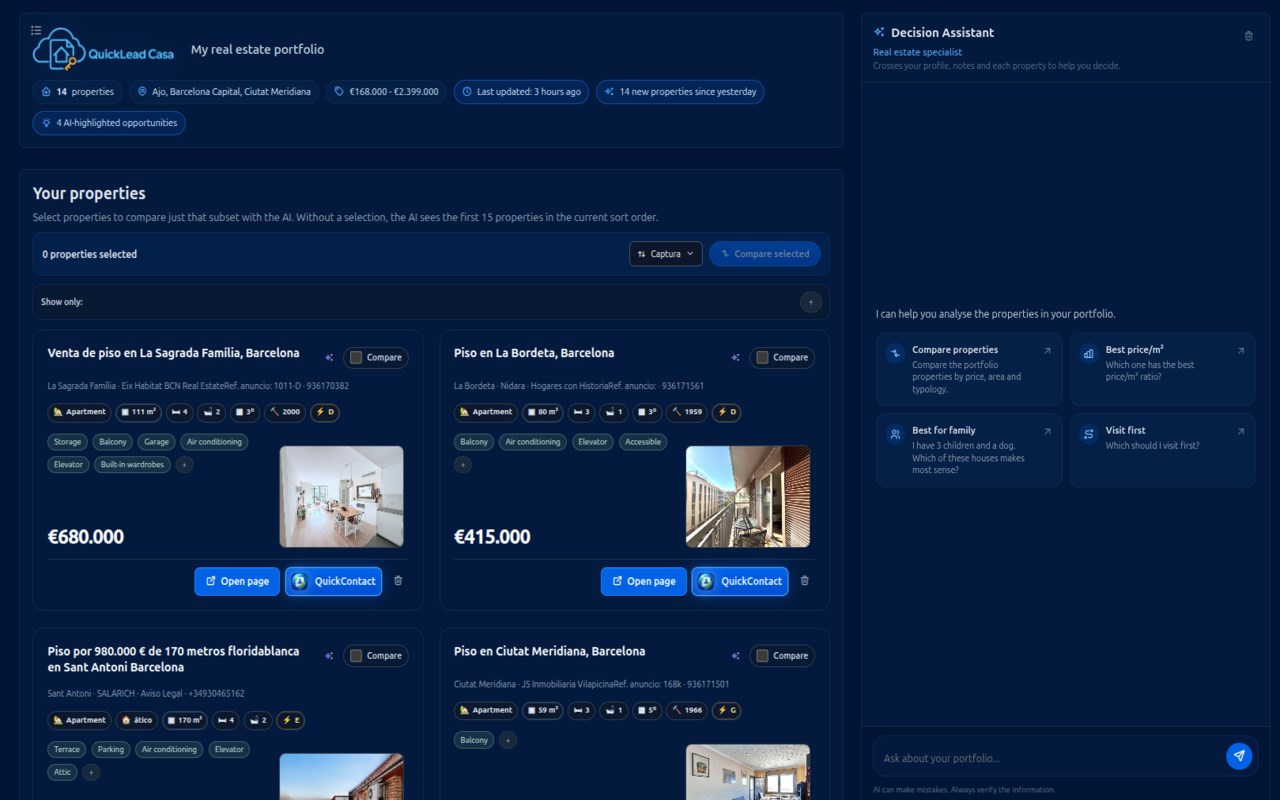Open the La Bordeta balcony photo

click(x=748, y=497)
